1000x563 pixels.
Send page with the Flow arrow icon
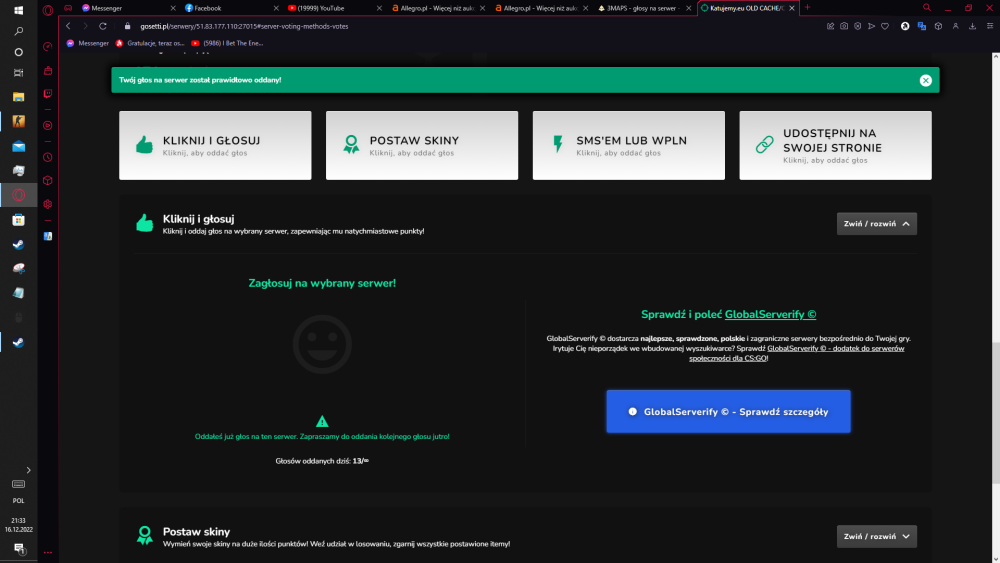pos(871,26)
